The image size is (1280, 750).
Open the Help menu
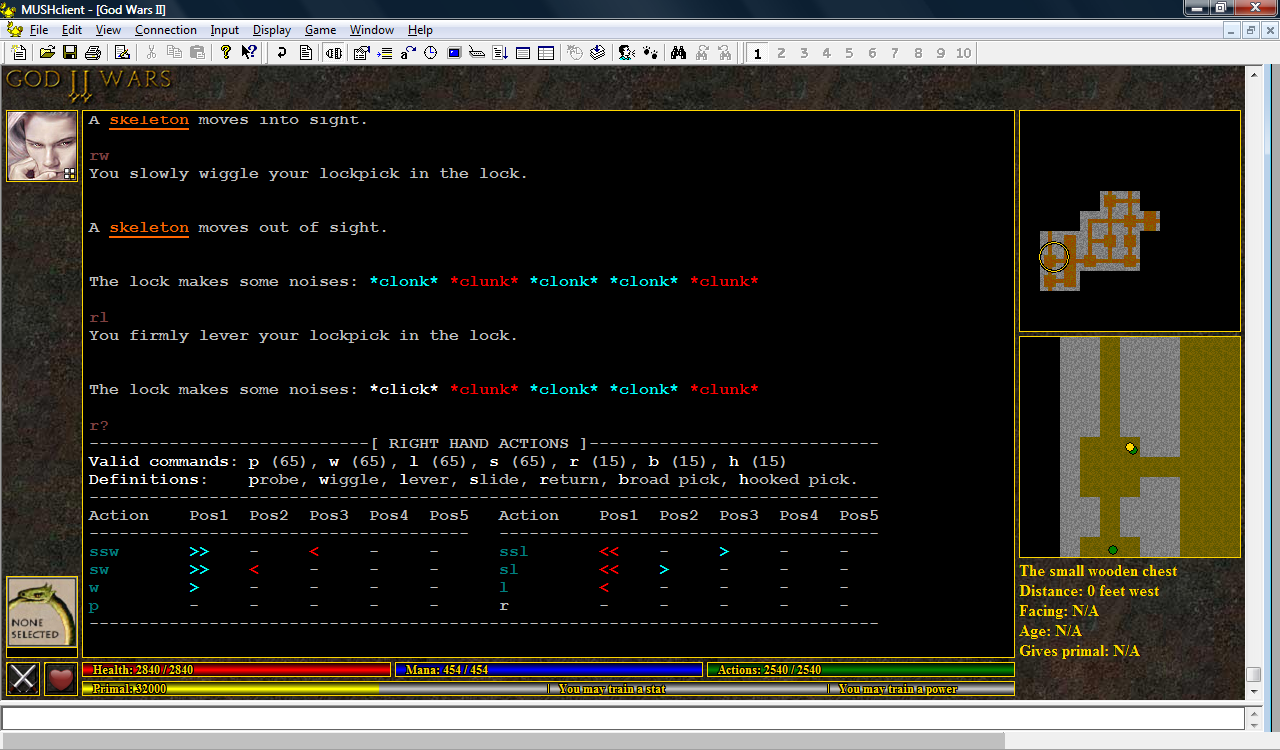click(x=420, y=30)
